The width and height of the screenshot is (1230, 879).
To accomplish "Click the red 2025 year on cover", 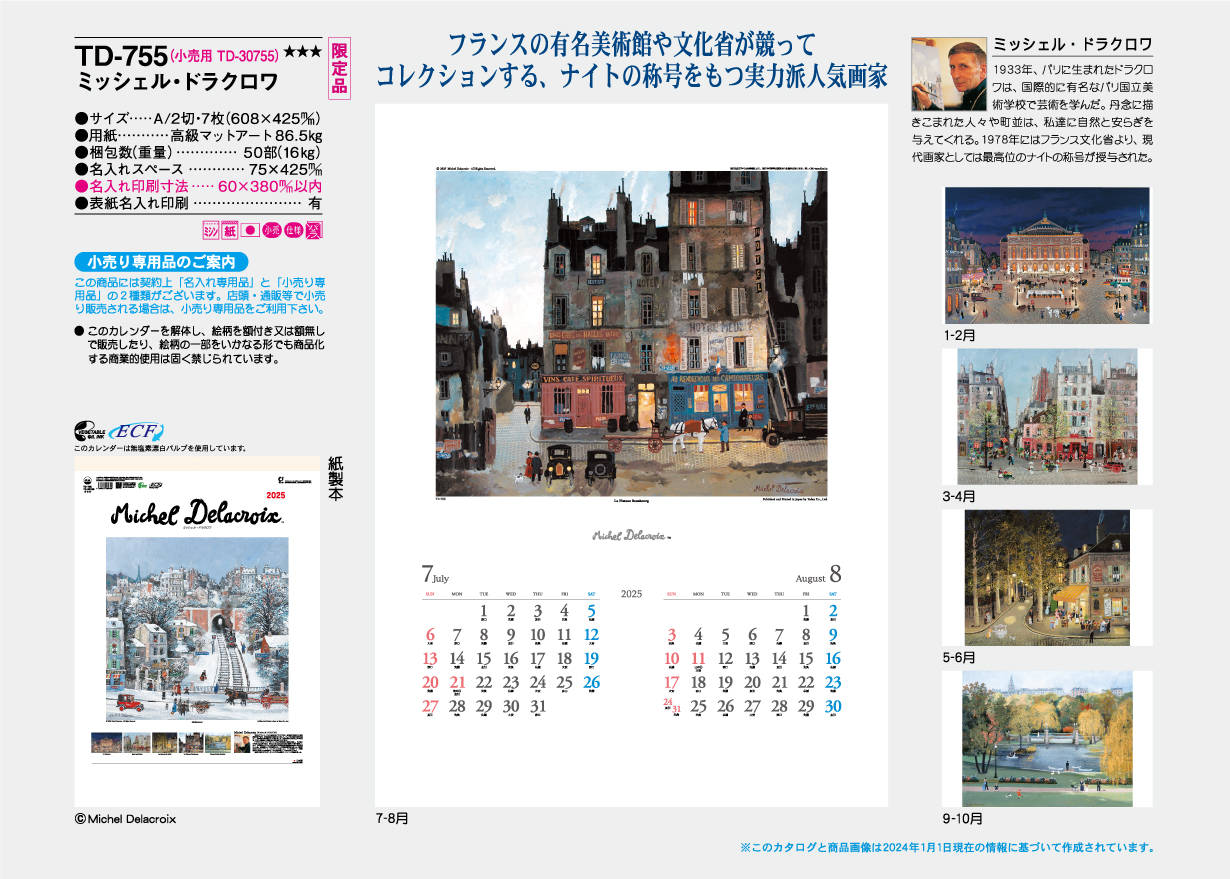I will click(276, 497).
